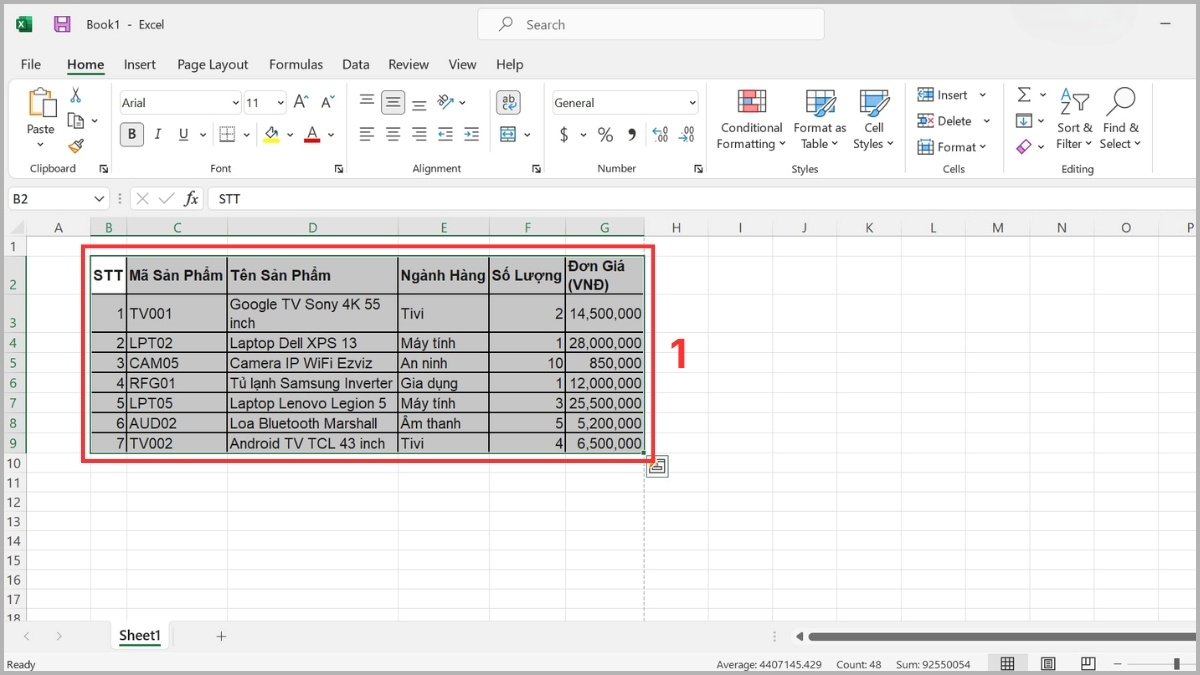Viewport: 1200px width, 675px height.
Task: Open Conditional Formatting options
Action: click(x=750, y=118)
